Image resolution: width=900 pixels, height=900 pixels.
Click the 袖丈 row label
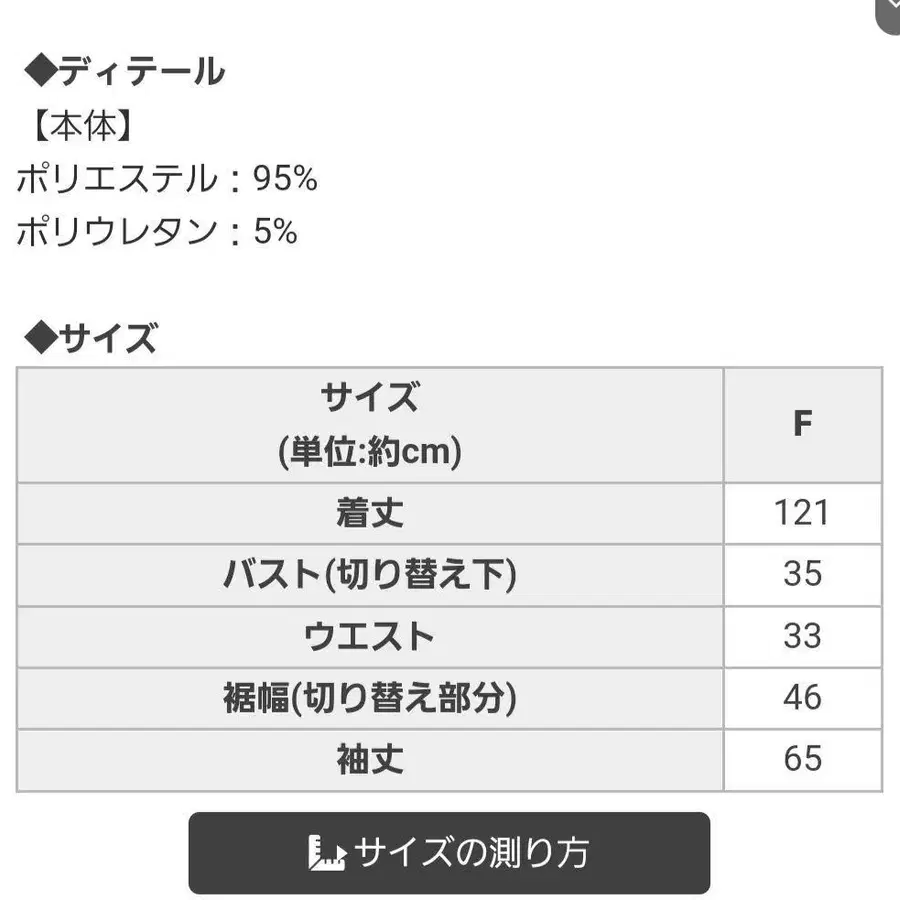[x=370, y=759]
